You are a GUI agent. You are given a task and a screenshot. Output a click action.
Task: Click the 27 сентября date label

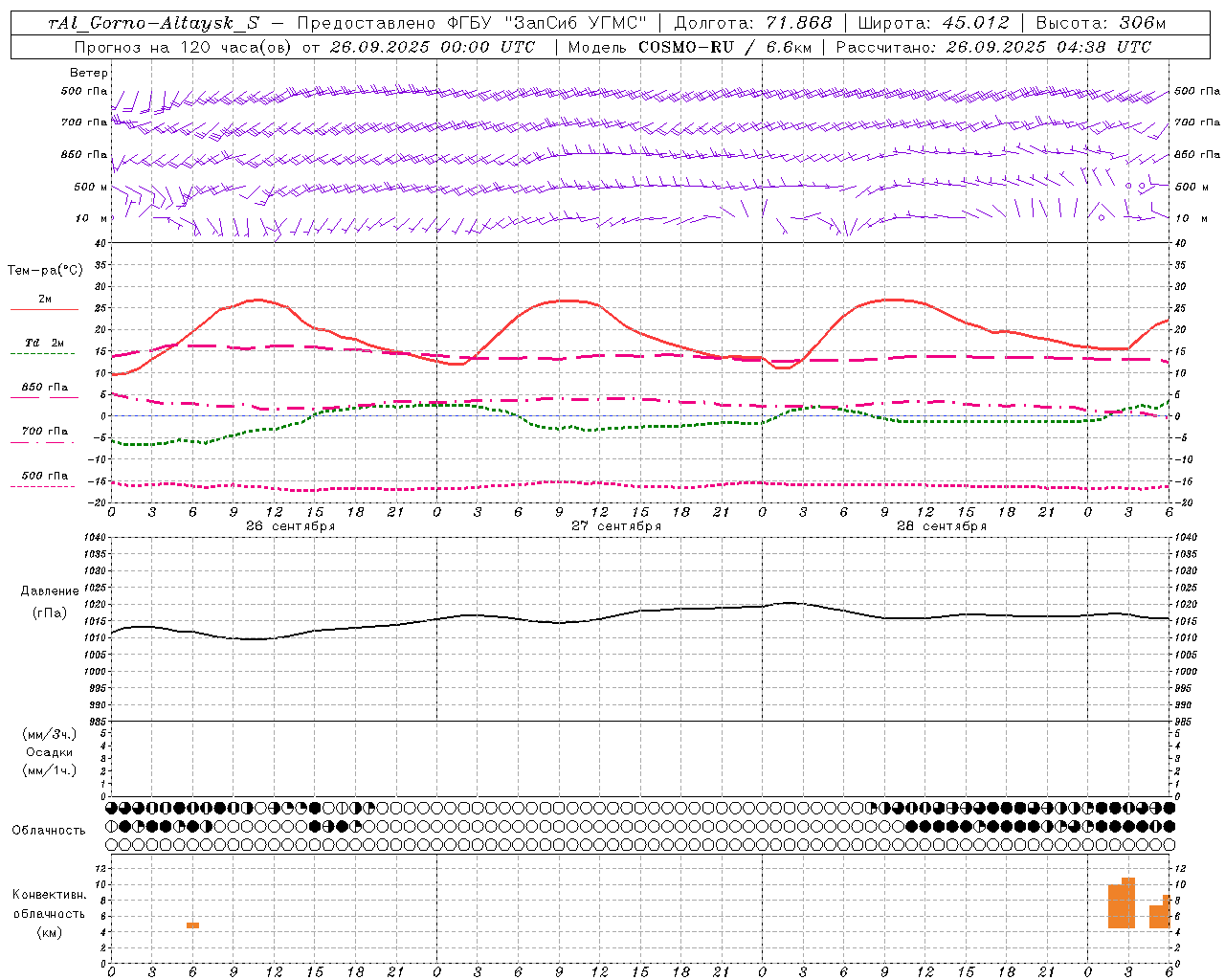(x=615, y=526)
